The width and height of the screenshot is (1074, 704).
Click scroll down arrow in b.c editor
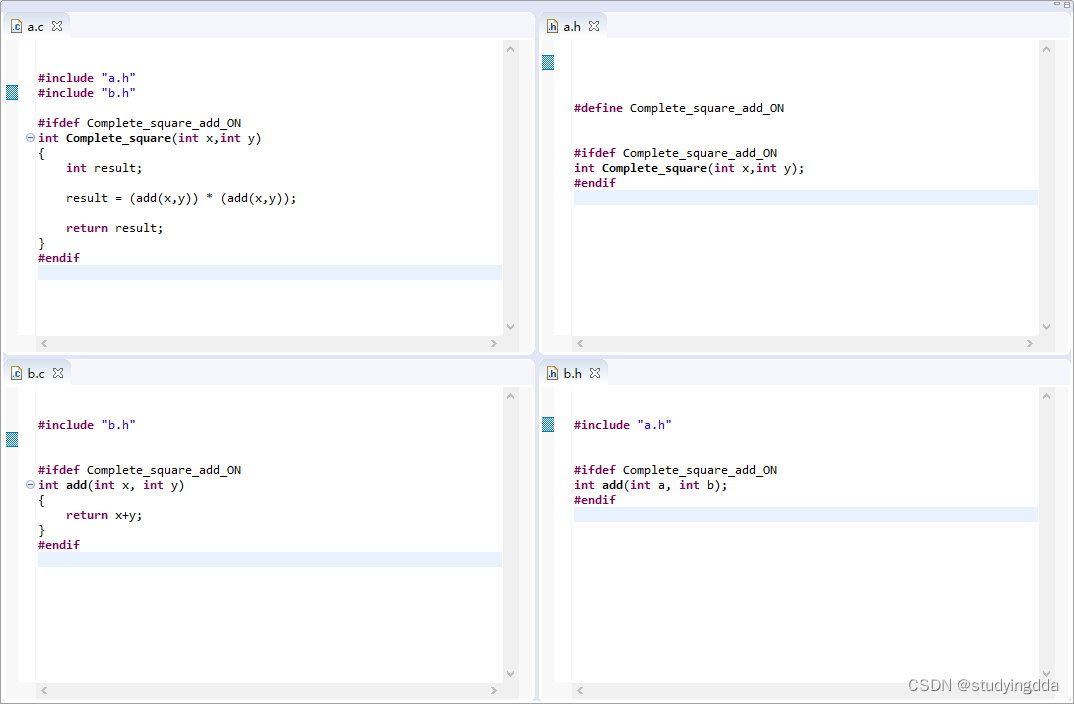(x=510, y=674)
